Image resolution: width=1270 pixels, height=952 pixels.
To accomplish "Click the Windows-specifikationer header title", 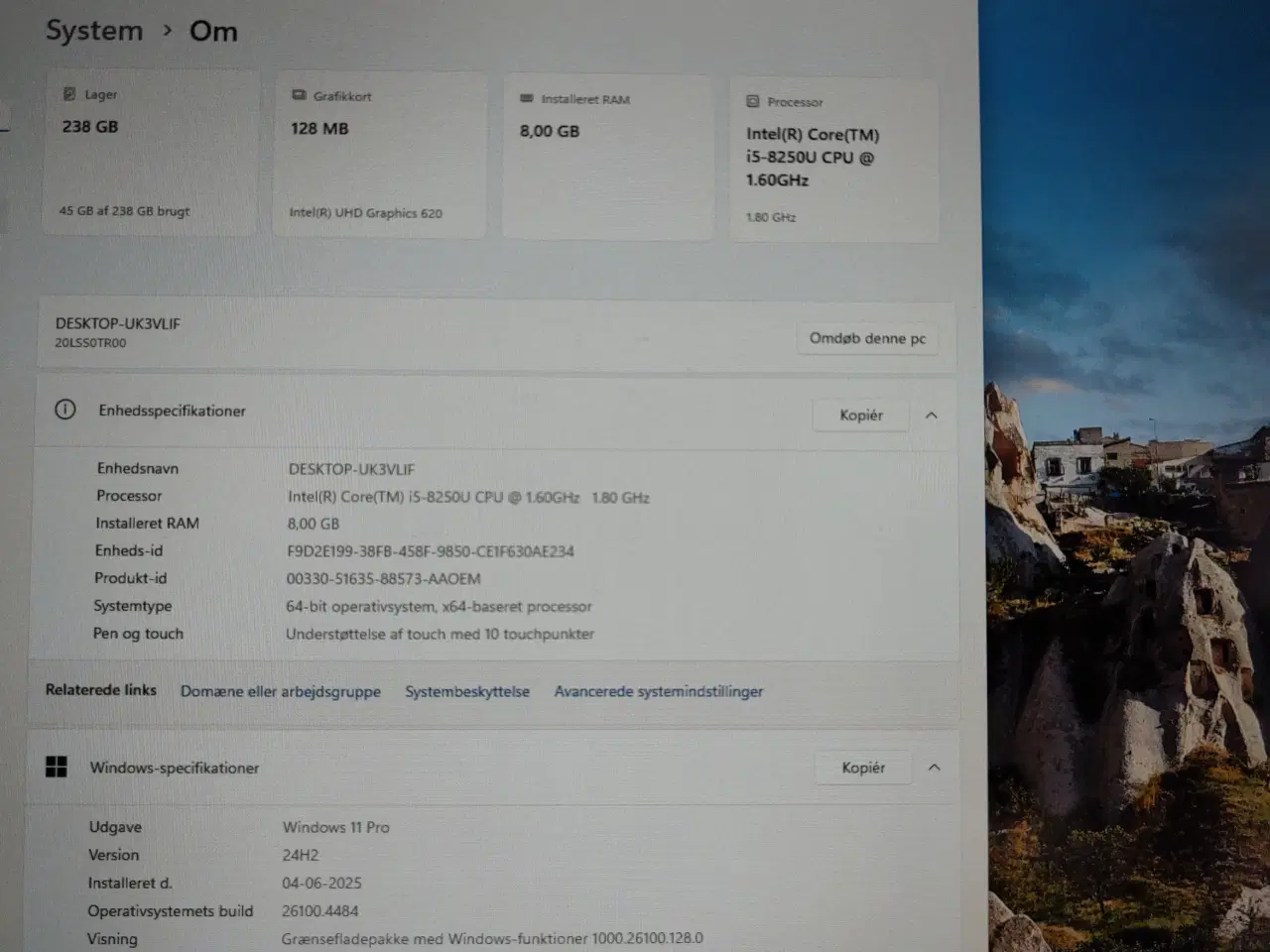I will pos(175,768).
